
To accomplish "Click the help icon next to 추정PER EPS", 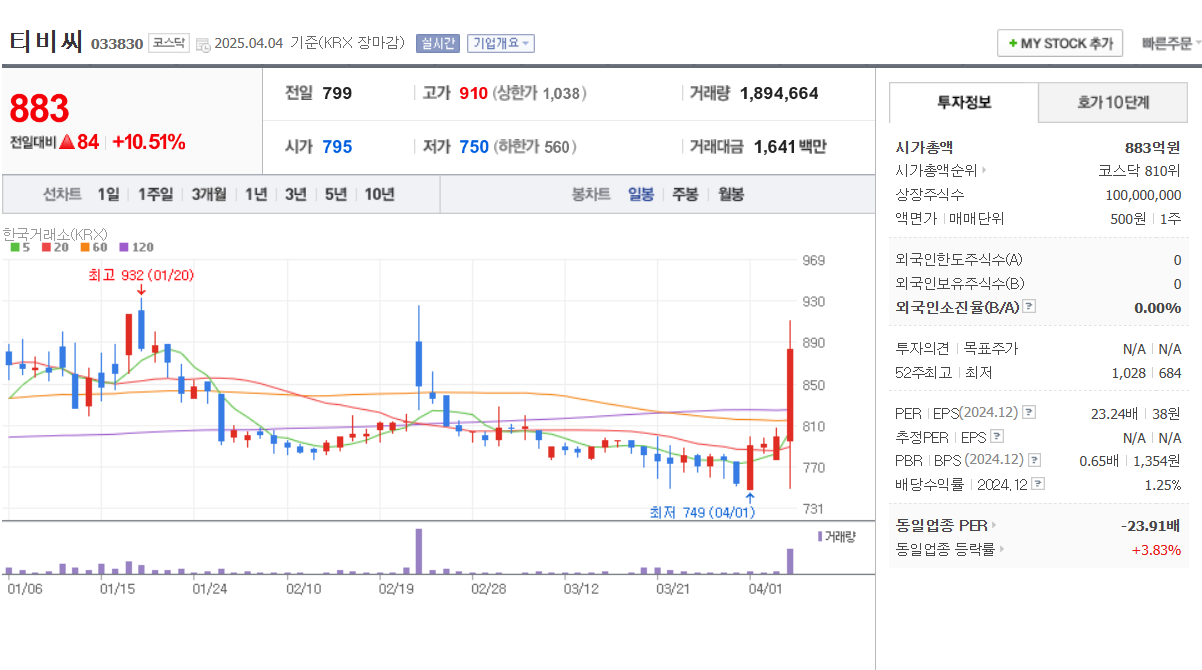I will point(996,437).
